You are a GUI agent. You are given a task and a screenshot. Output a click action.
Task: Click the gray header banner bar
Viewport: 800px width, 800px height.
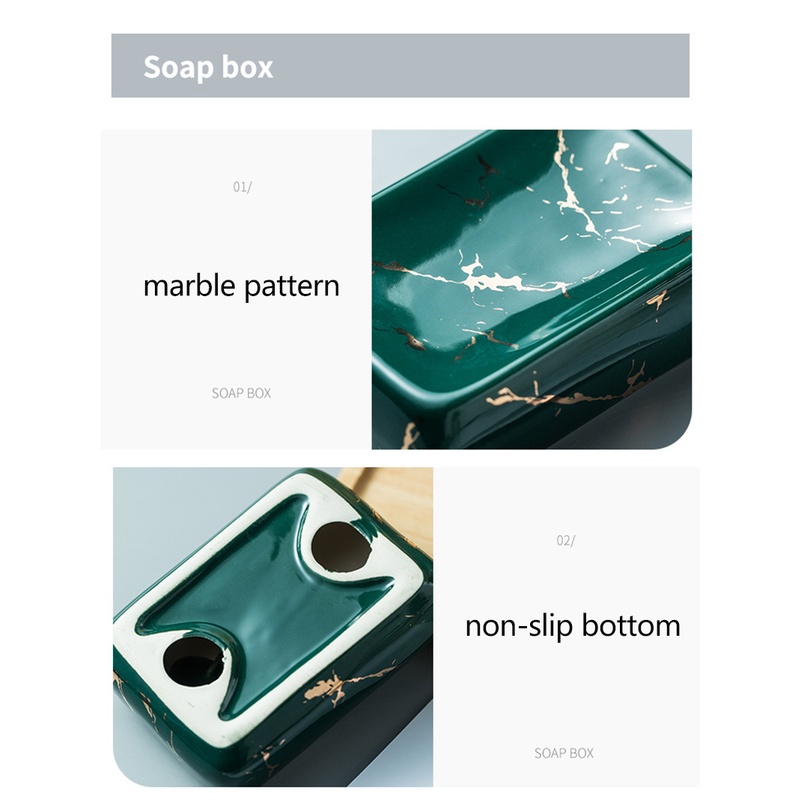[400, 66]
